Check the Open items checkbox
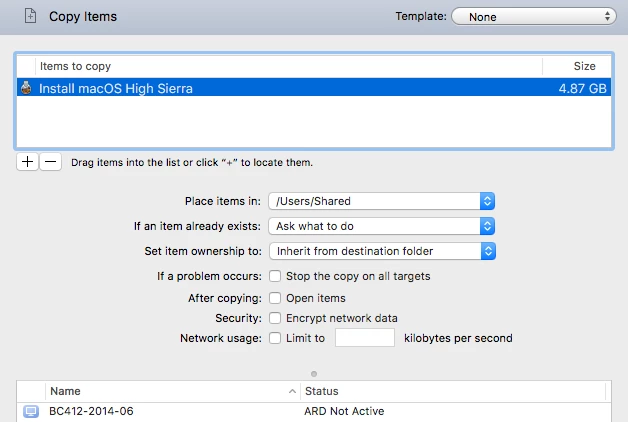This screenshot has height=422, width=628. pyautogui.click(x=275, y=298)
